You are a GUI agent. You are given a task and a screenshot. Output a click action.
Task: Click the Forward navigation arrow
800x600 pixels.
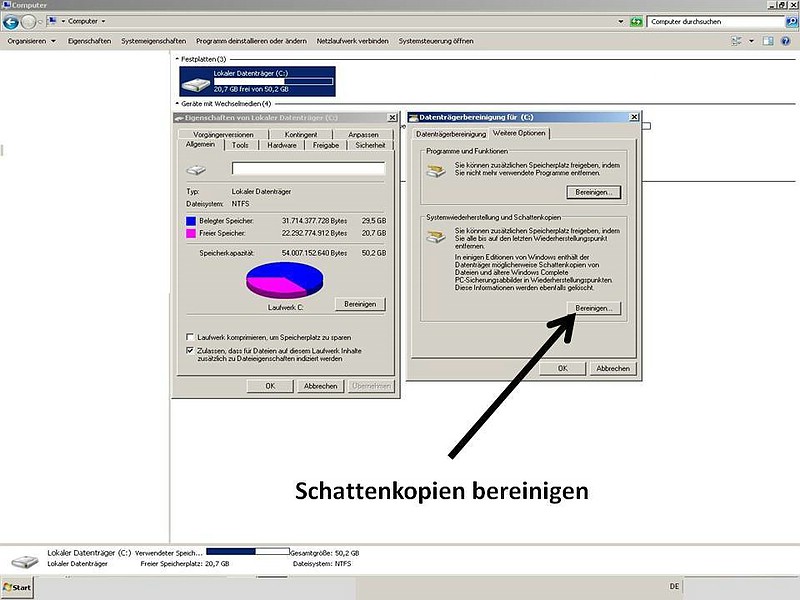tap(29, 22)
